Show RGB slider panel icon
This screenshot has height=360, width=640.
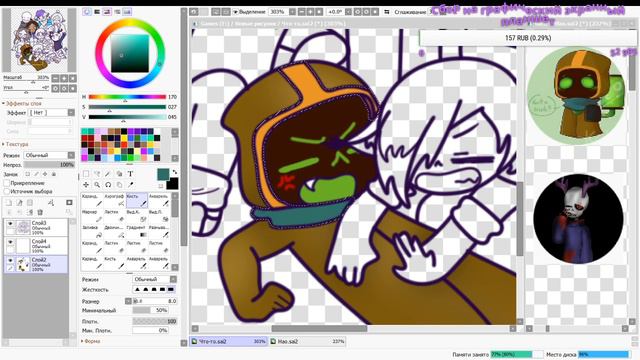point(97,12)
